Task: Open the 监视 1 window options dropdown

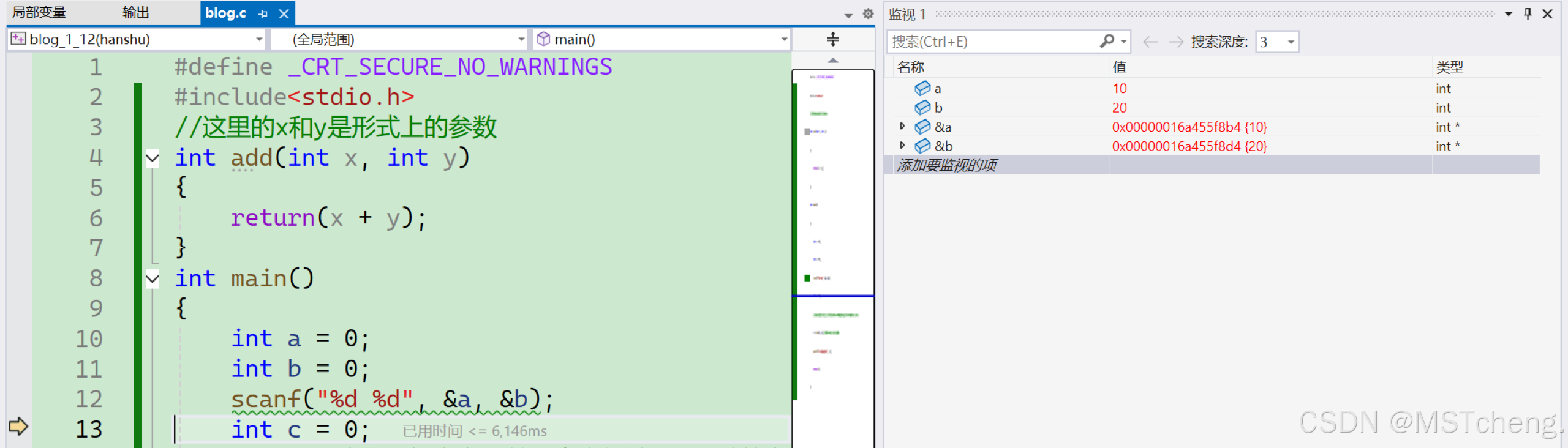Action: [x=1509, y=14]
